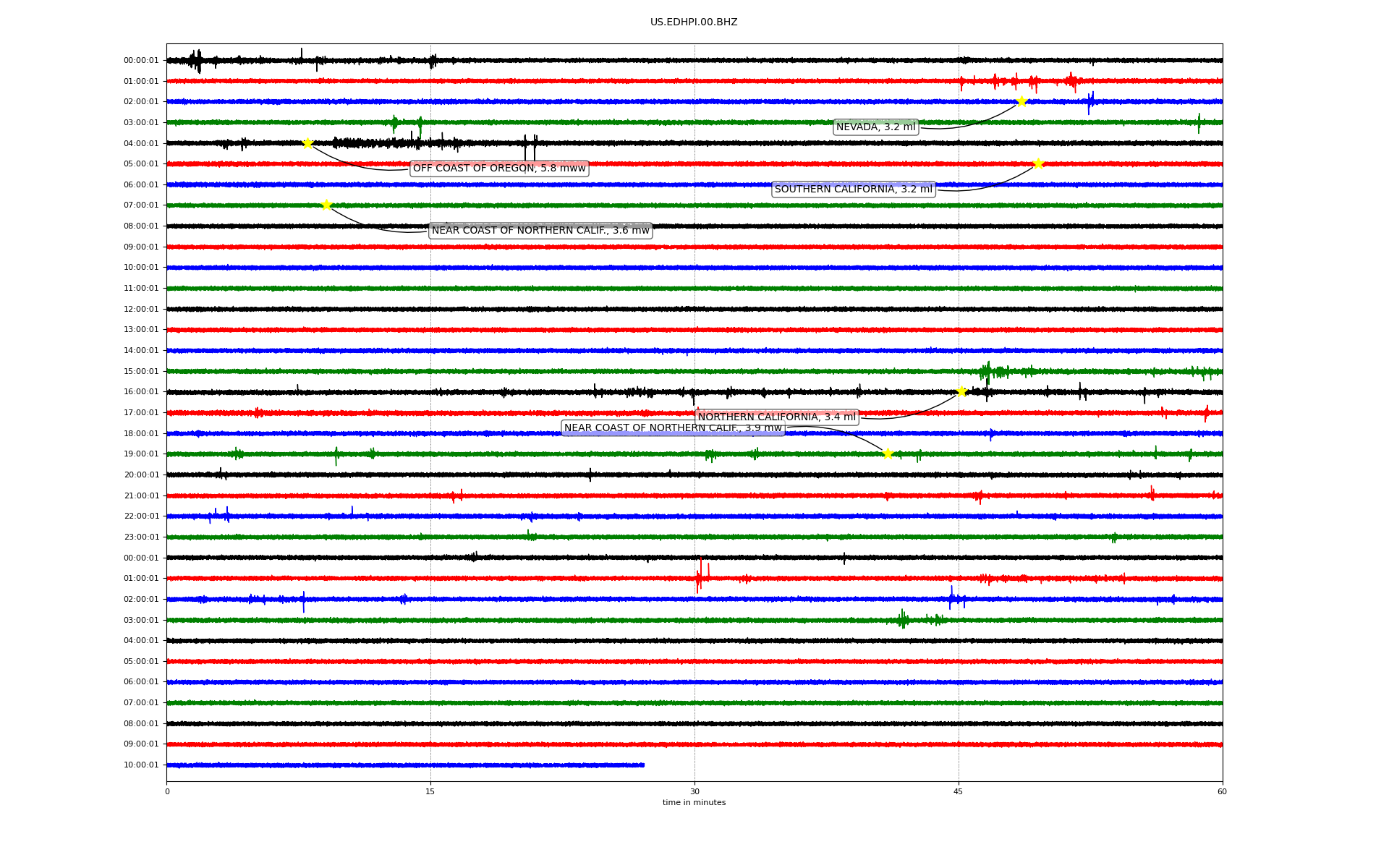Screen dimensions: 1389x868
Task: Click the 3.6 mw Northern Calif. label
Action: point(540,231)
